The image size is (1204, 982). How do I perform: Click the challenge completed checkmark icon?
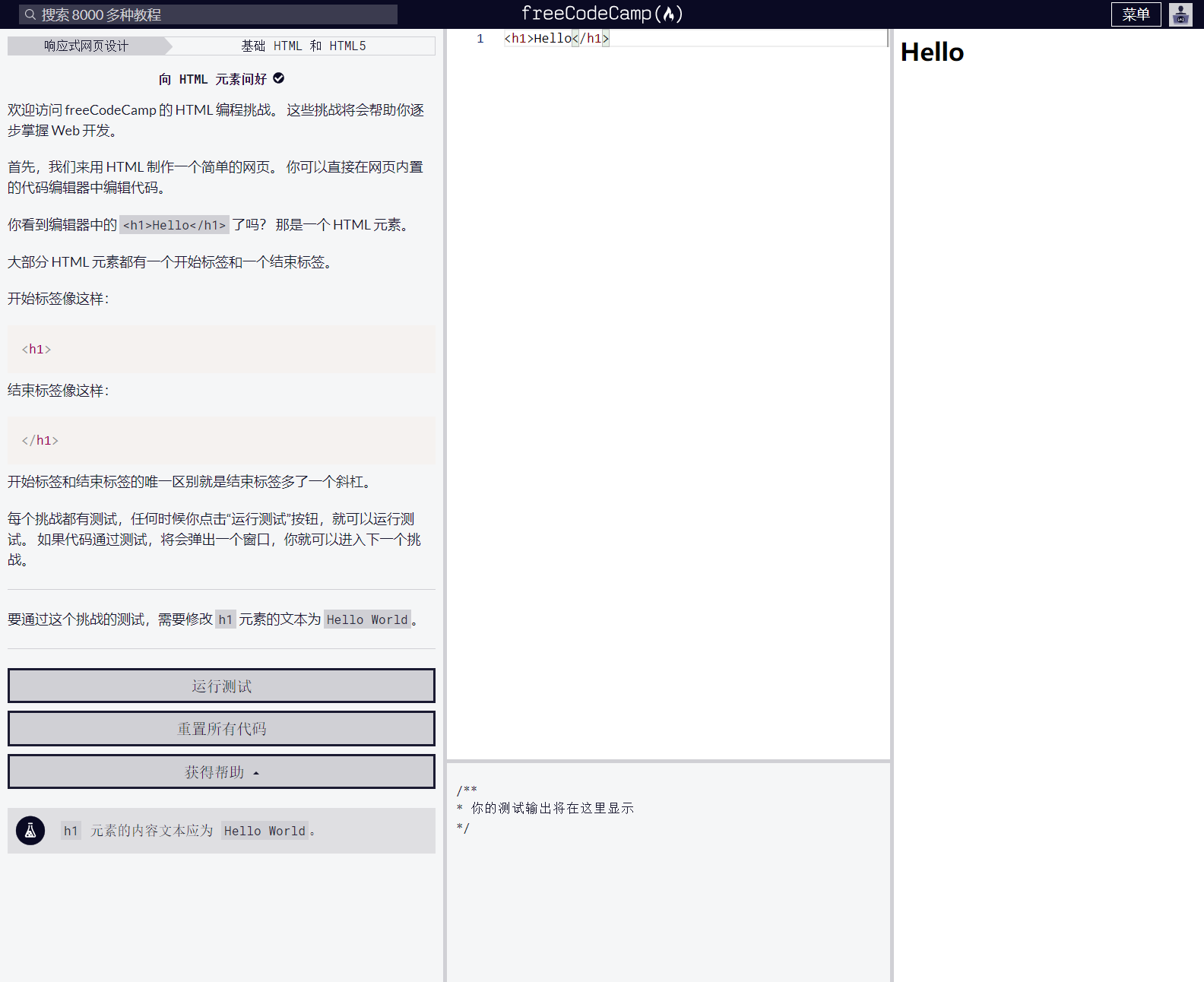pos(279,78)
